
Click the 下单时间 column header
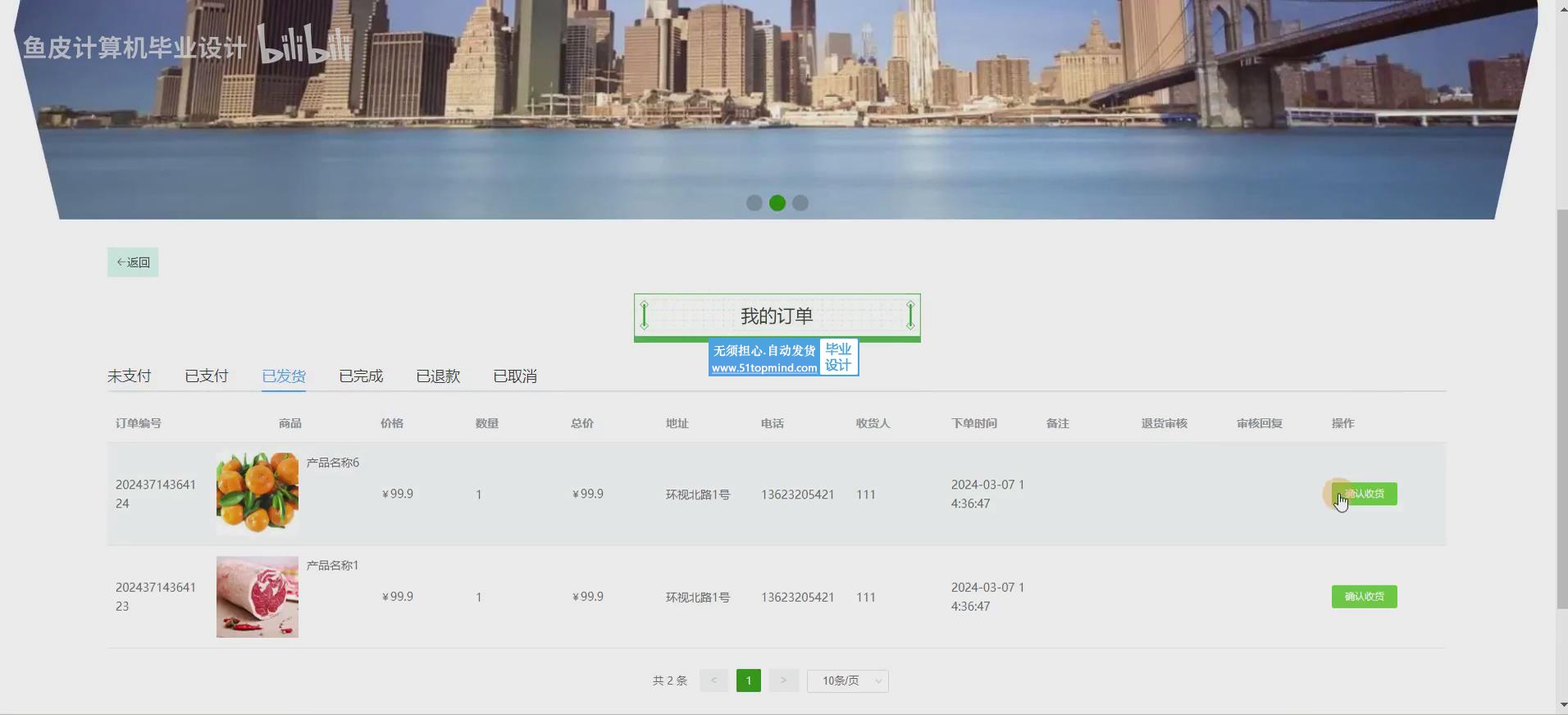point(974,423)
